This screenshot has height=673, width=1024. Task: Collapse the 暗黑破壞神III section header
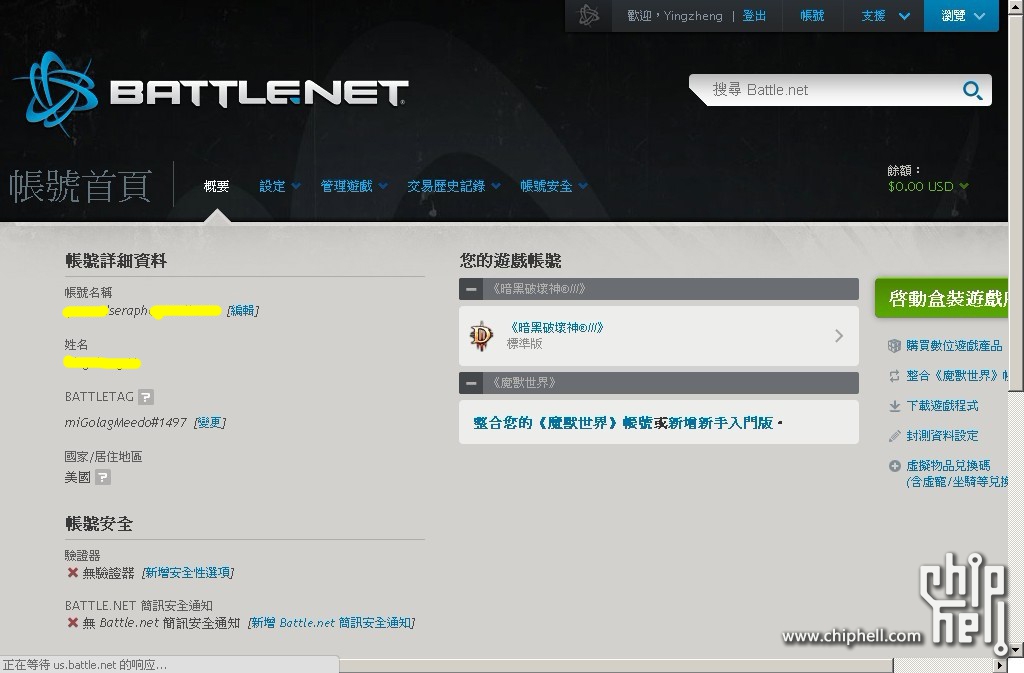(471, 289)
